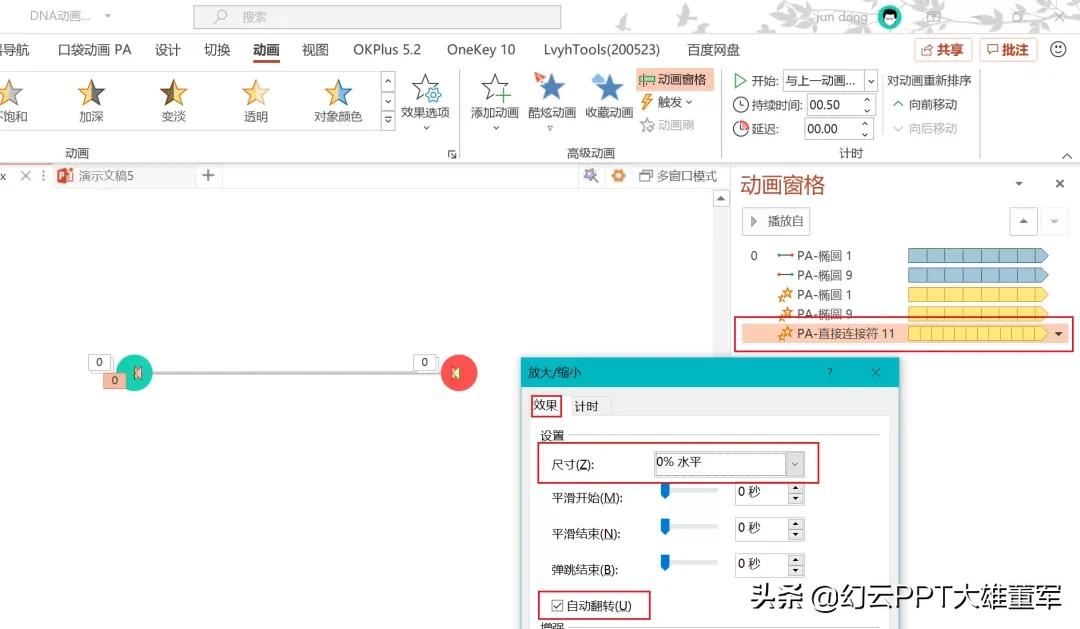
Task: Open the OneKey 10 ribbon tab
Action: 480,48
